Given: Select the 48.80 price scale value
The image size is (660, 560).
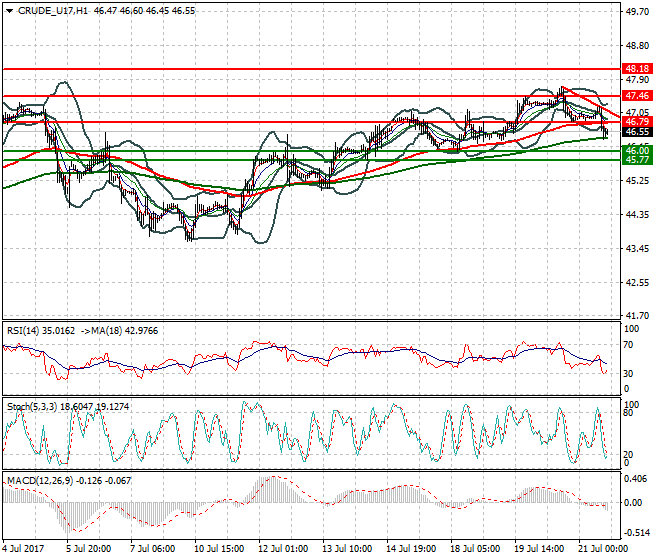Looking at the screenshot, I should (637, 45).
